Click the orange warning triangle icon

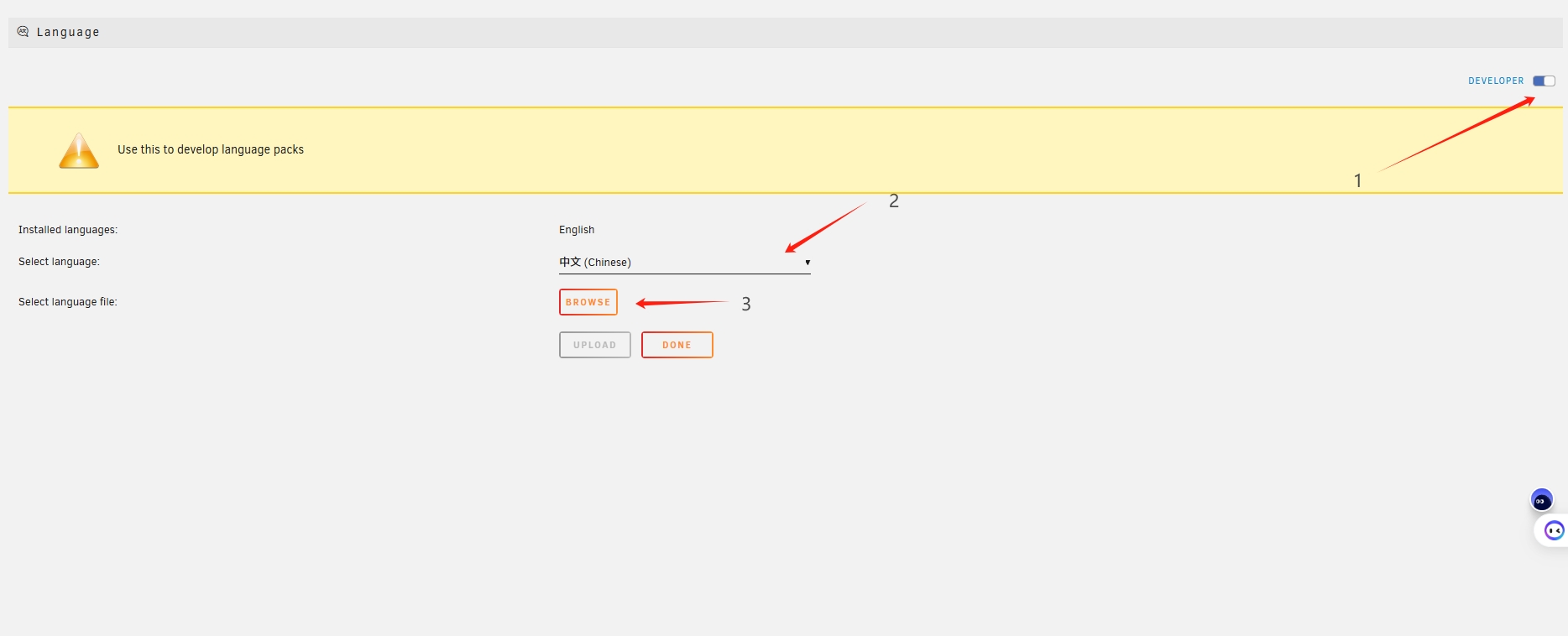point(79,151)
